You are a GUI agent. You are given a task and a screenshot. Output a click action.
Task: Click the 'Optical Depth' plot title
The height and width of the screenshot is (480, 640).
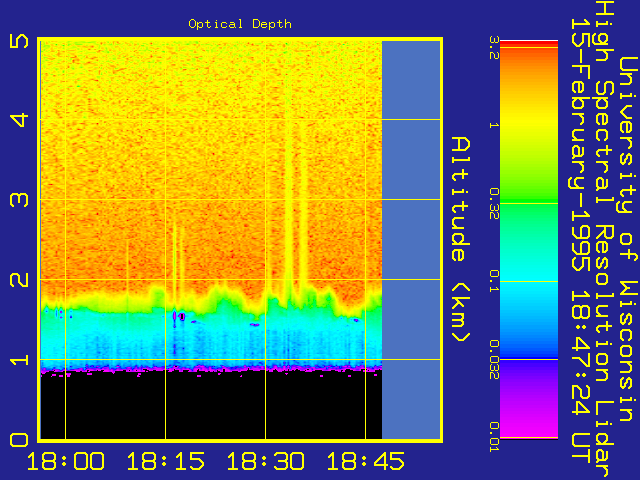click(240, 24)
